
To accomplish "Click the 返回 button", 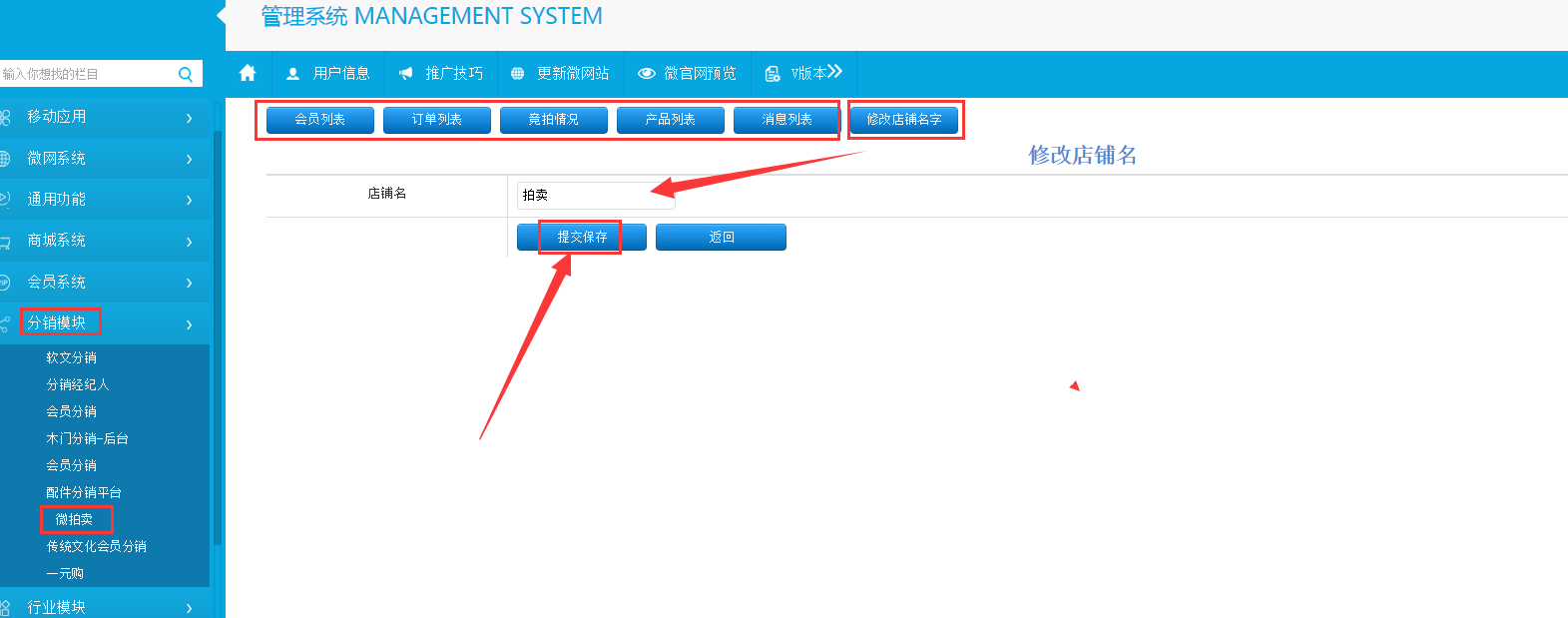I will pyautogui.click(x=721, y=238).
